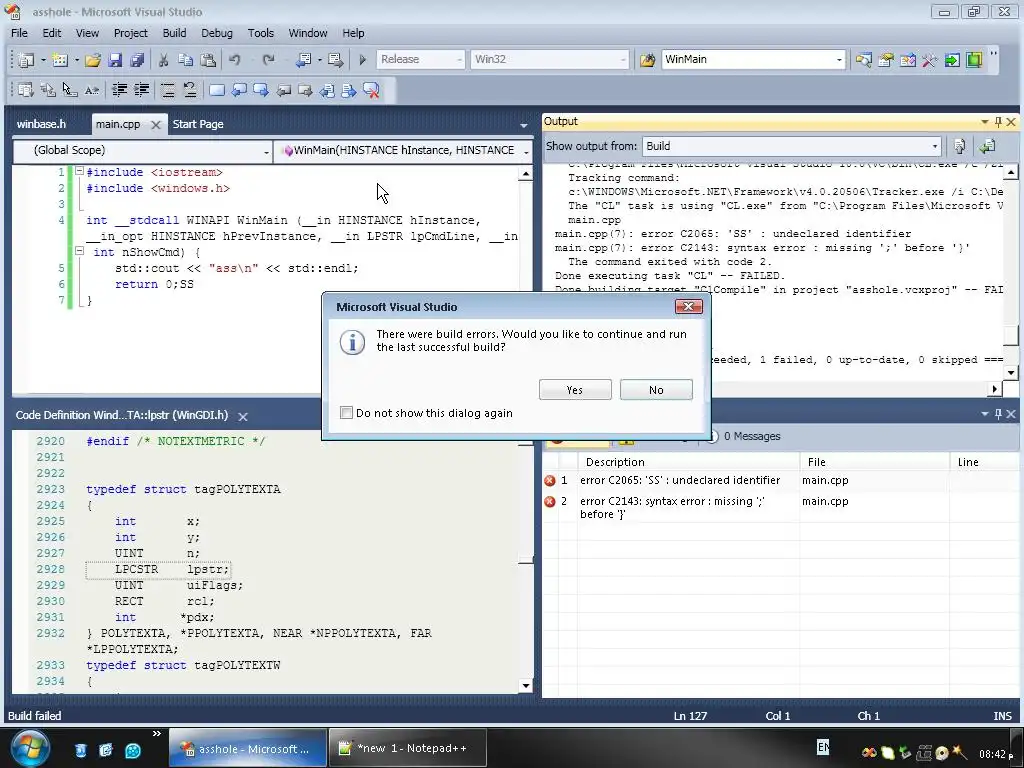Switch to the winbase.h tab
The width and height of the screenshot is (1024, 768).
(x=41, y=124)
